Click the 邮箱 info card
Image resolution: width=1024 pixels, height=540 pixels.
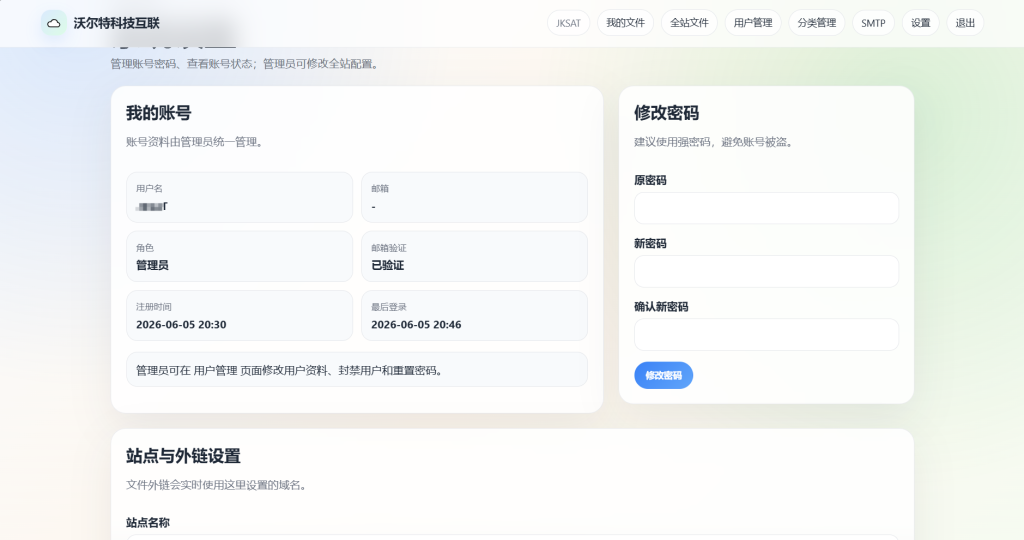click(474, 197)
